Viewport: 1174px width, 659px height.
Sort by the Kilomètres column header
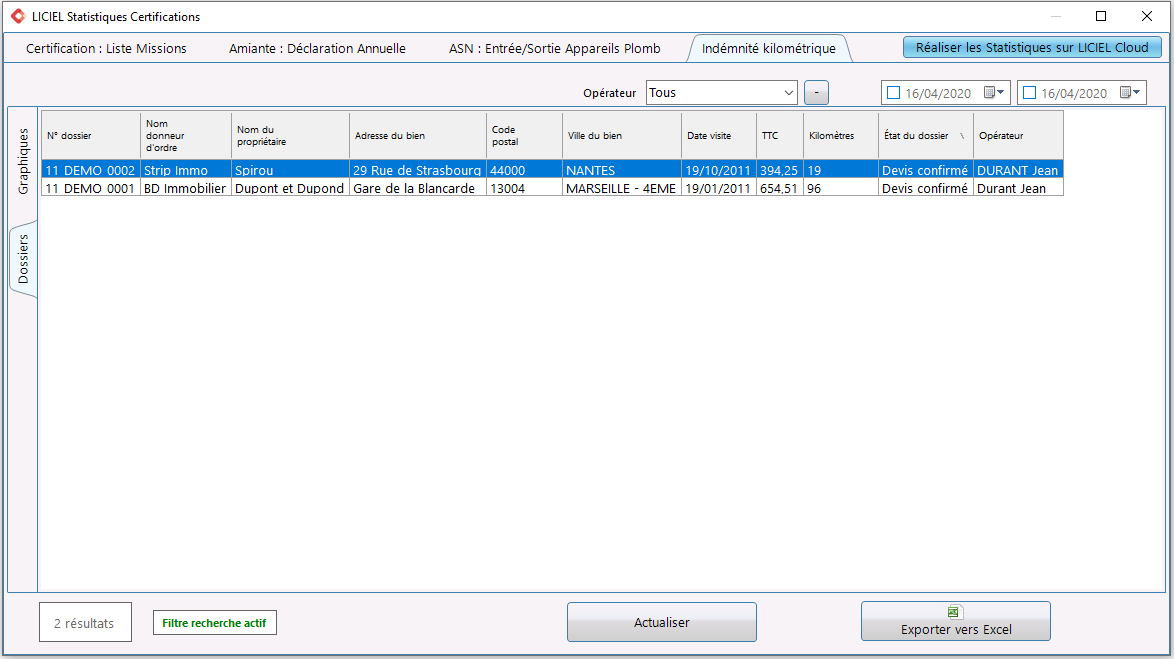click(841, 136)
